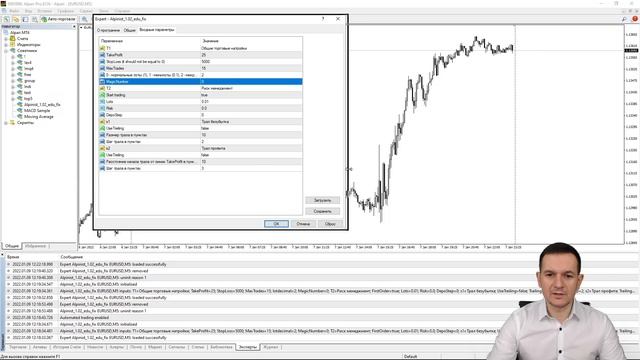Select the DepoStep parameter row
640x360 pixels.
coord(200,115)
